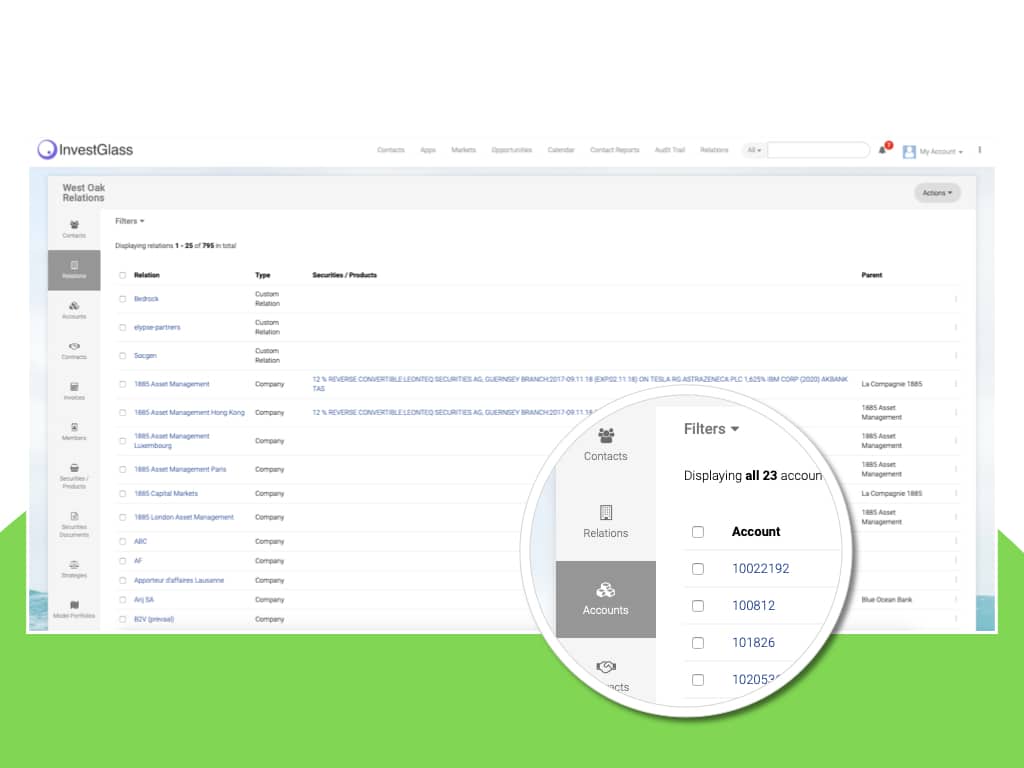Open the Apporteur d'affaires Lausanne link

point(179,580)
